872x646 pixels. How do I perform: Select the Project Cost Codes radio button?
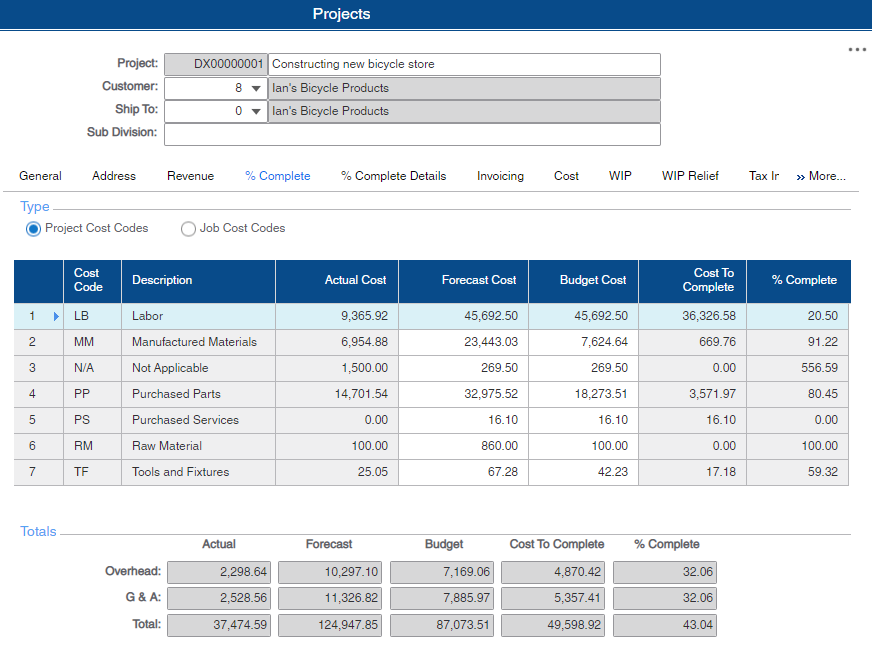pyautogui.click(x=34, y=229)
